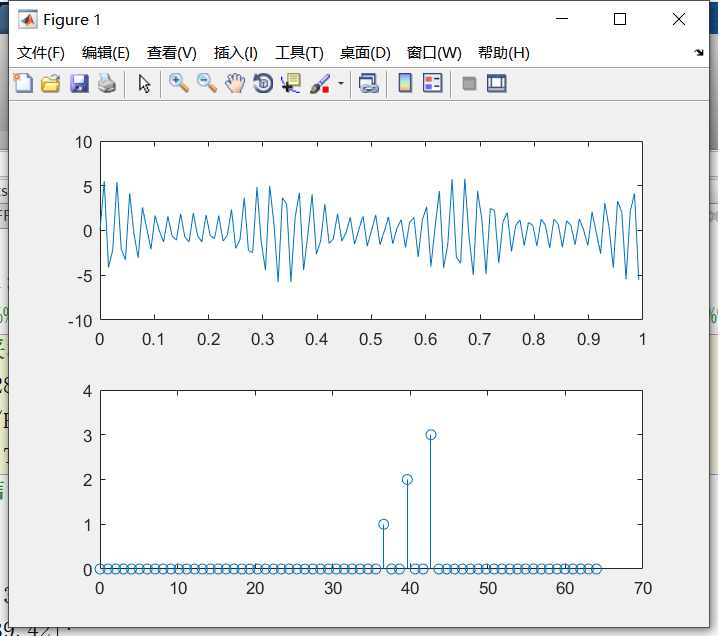Open the 工具(T) menu
Screen dimensions: 718x636
tap(299, 53)
